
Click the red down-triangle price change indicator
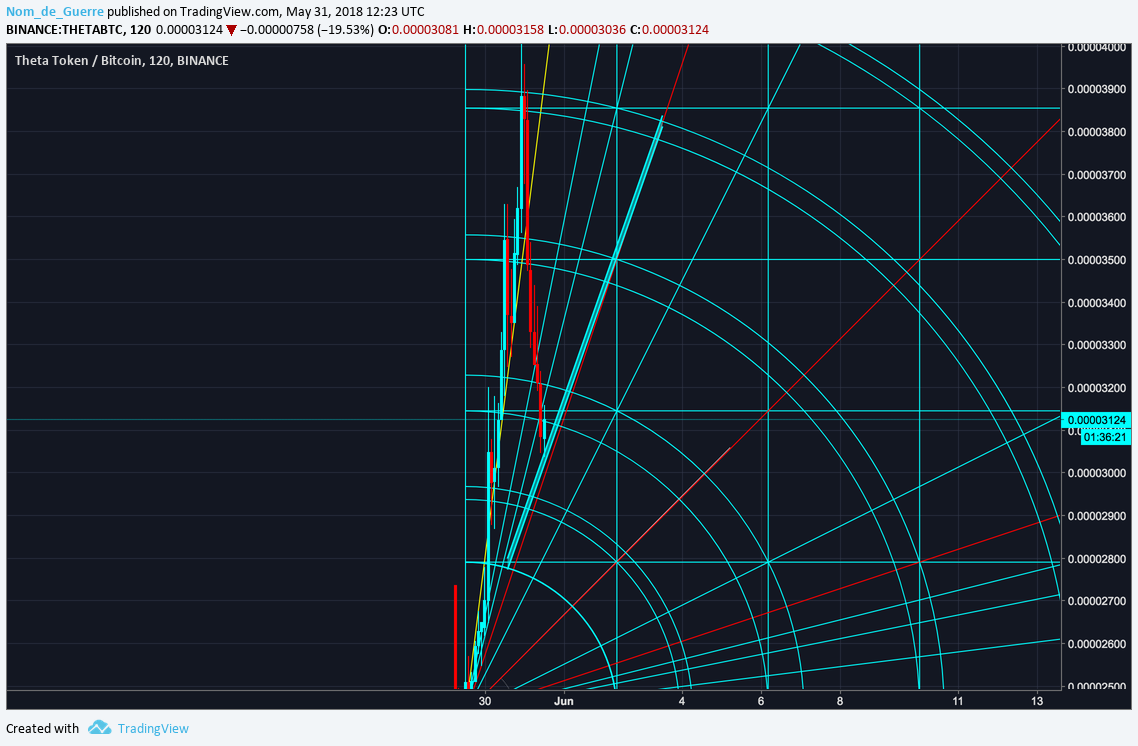click(231, 30)
